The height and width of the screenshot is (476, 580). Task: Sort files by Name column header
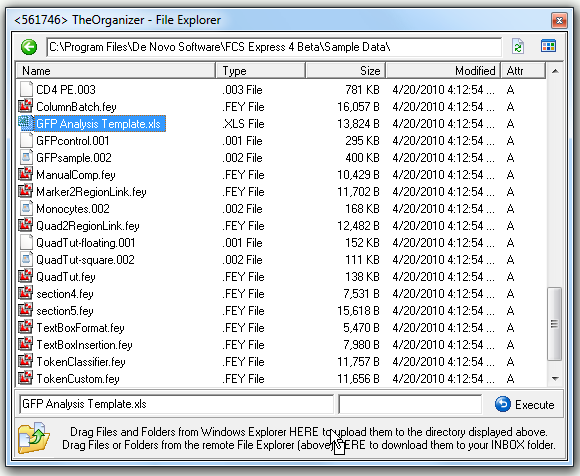coord(115,70)
